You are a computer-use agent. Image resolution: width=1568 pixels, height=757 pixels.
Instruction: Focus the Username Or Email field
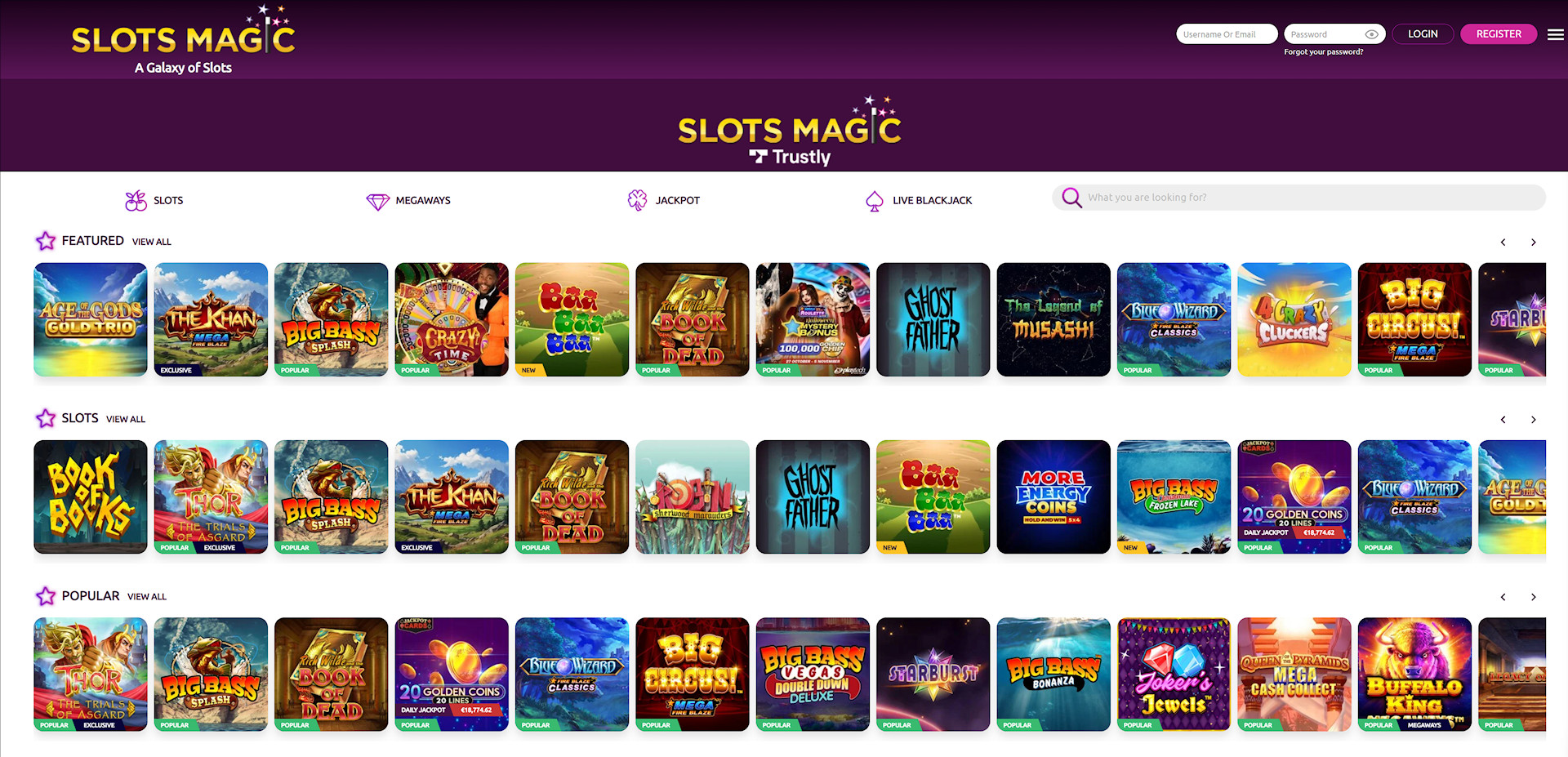point(1227,34)
